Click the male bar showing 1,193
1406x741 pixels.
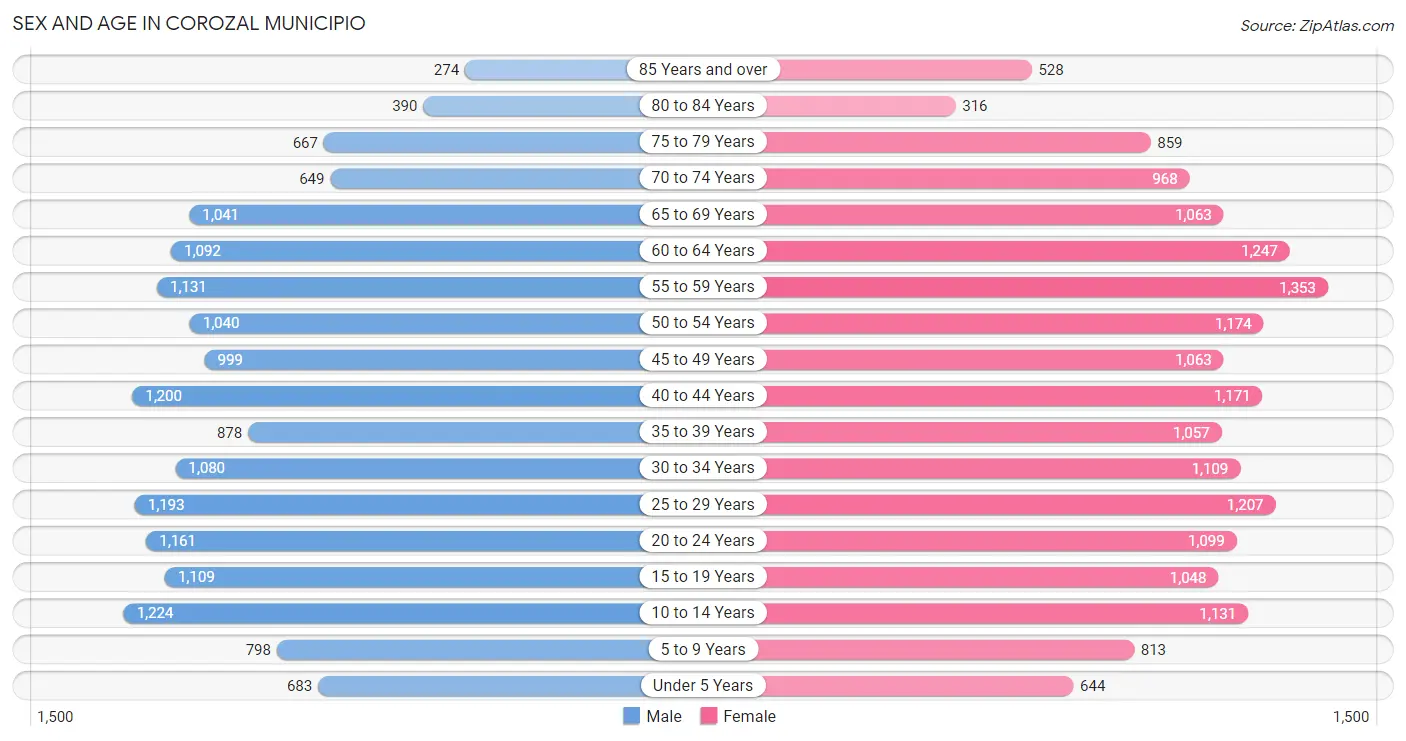tap(419, 505)
